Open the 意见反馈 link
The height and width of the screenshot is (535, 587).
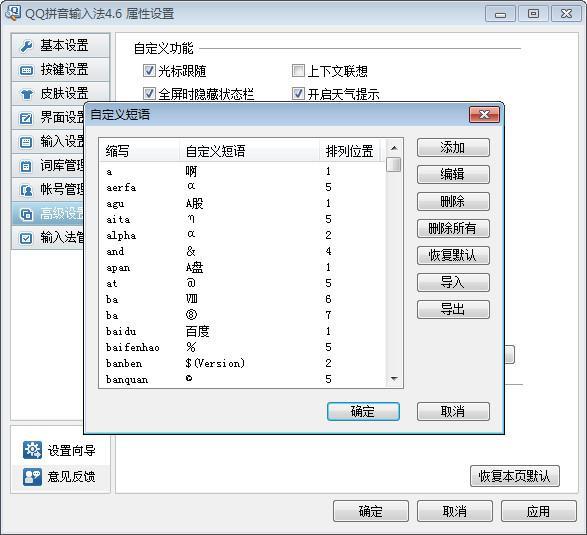tap(72, 477)
